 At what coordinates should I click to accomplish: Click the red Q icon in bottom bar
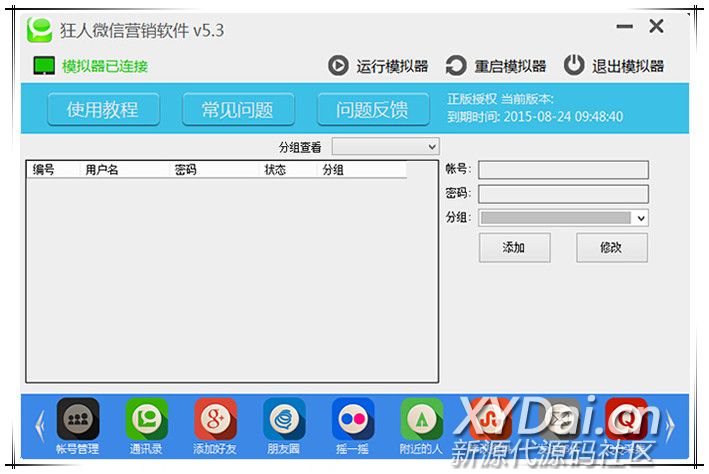tap(627, 419)
